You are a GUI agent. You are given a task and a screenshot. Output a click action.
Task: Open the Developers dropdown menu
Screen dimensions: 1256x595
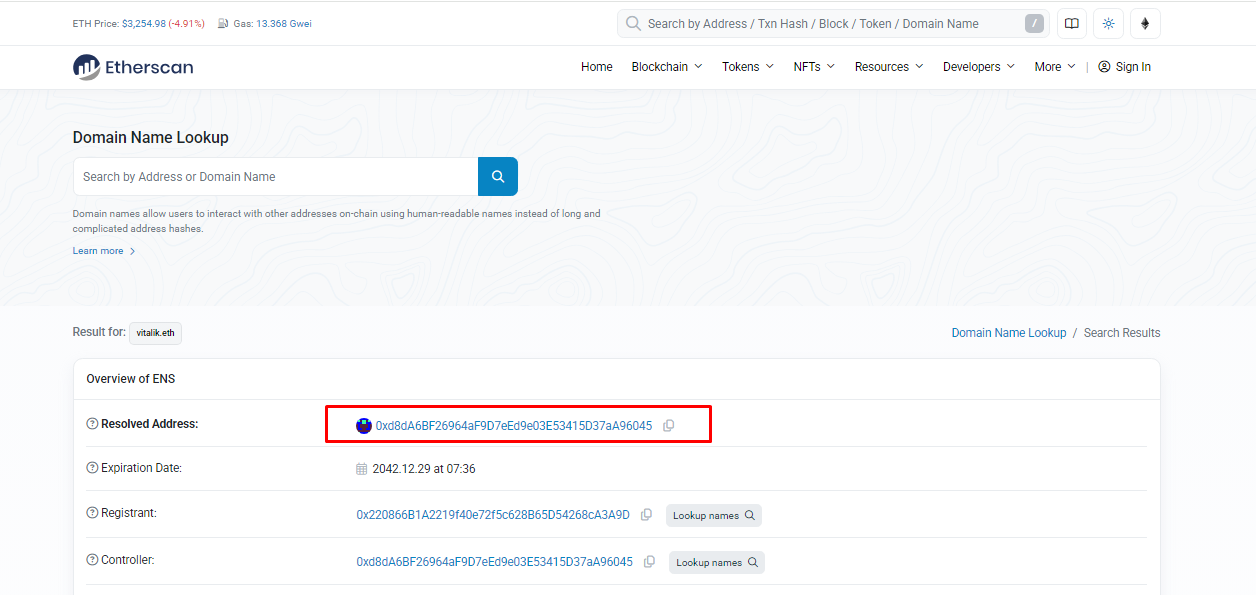pos(978,67)
